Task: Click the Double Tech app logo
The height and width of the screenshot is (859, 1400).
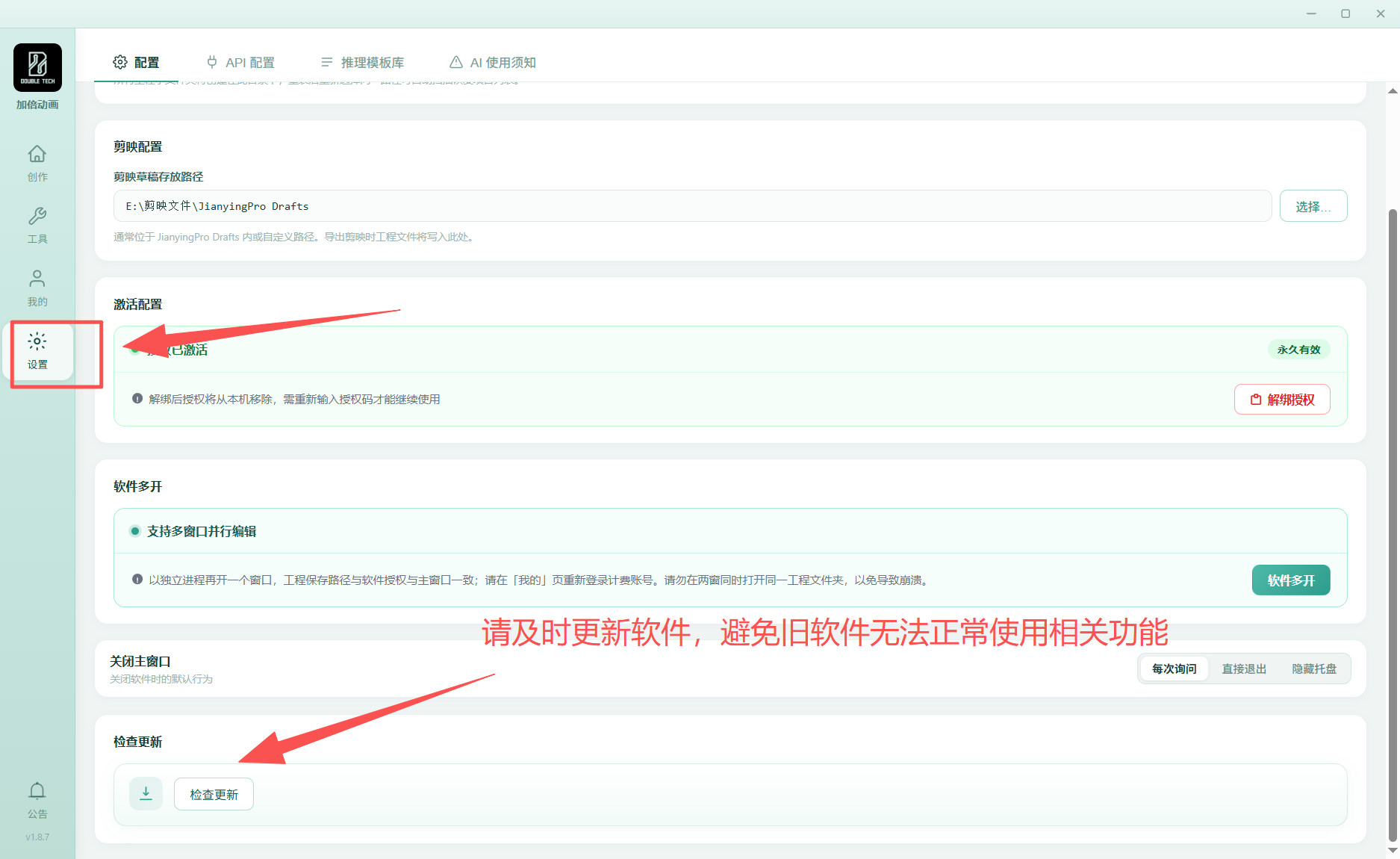Action: [37, 67]
